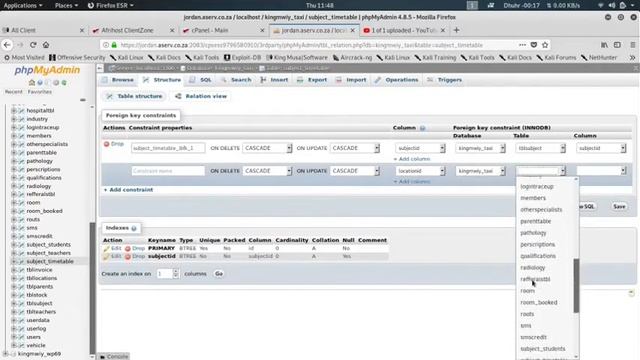Open the tblteachers table in tree
The image size is (640, 360).
click(x=41, y=312)
